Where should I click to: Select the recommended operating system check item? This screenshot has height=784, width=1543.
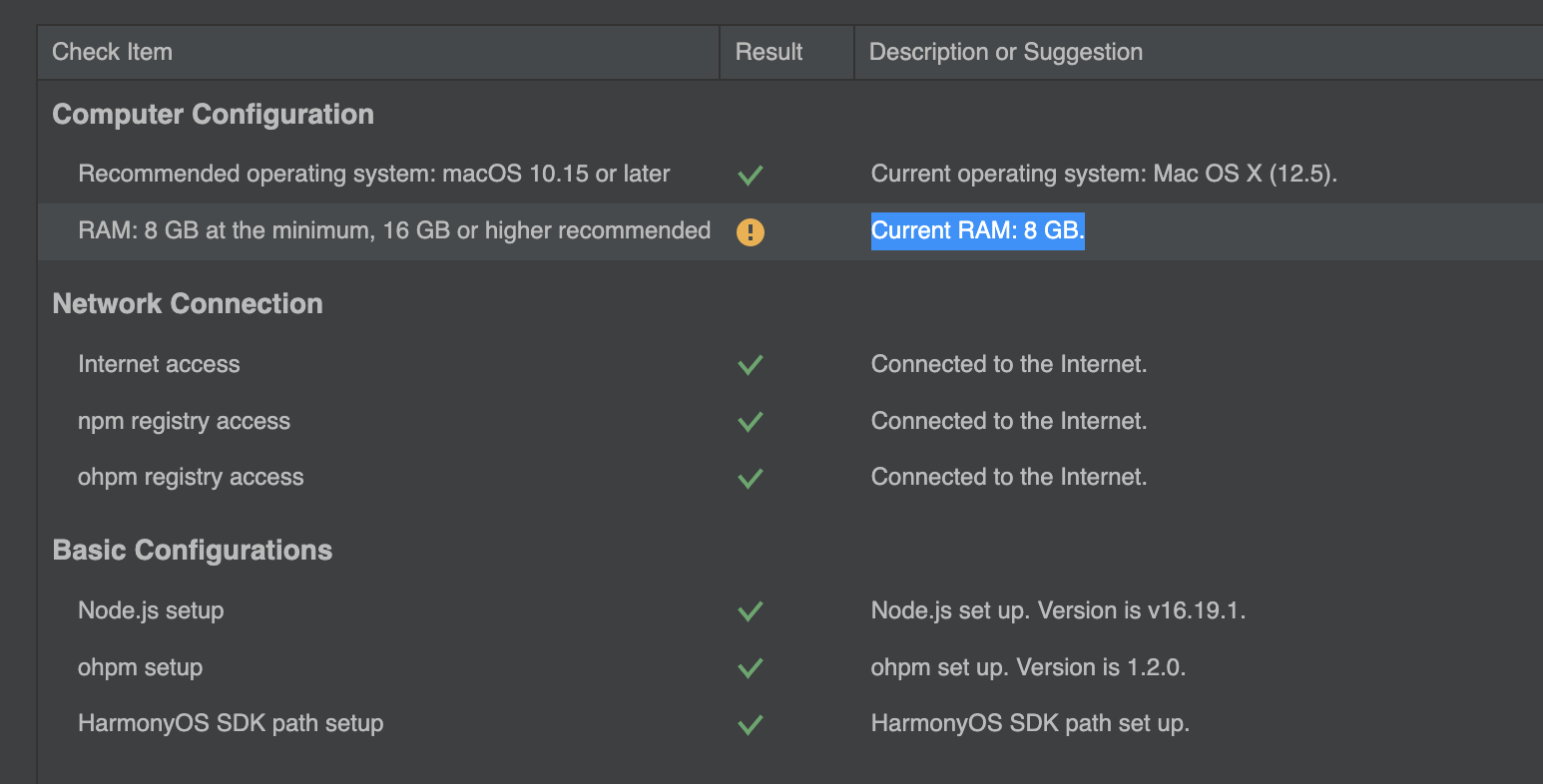373,175
